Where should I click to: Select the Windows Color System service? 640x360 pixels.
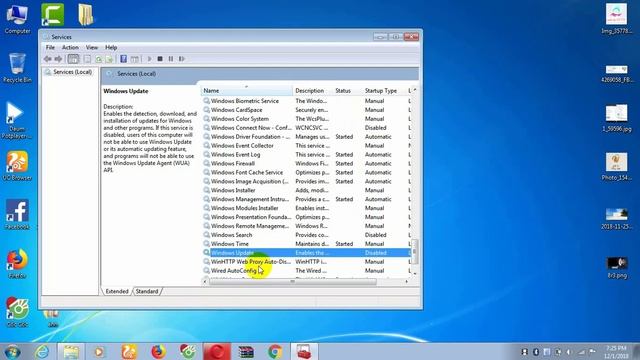tap(306, 119)
